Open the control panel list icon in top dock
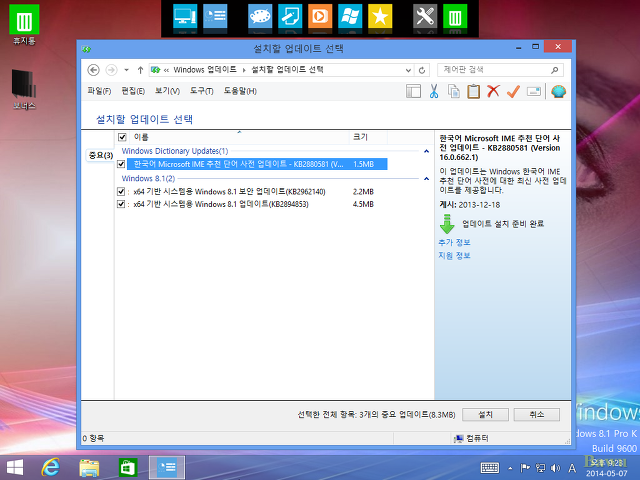This screenshot has width=640, height=480. click(x=215, y=16)
